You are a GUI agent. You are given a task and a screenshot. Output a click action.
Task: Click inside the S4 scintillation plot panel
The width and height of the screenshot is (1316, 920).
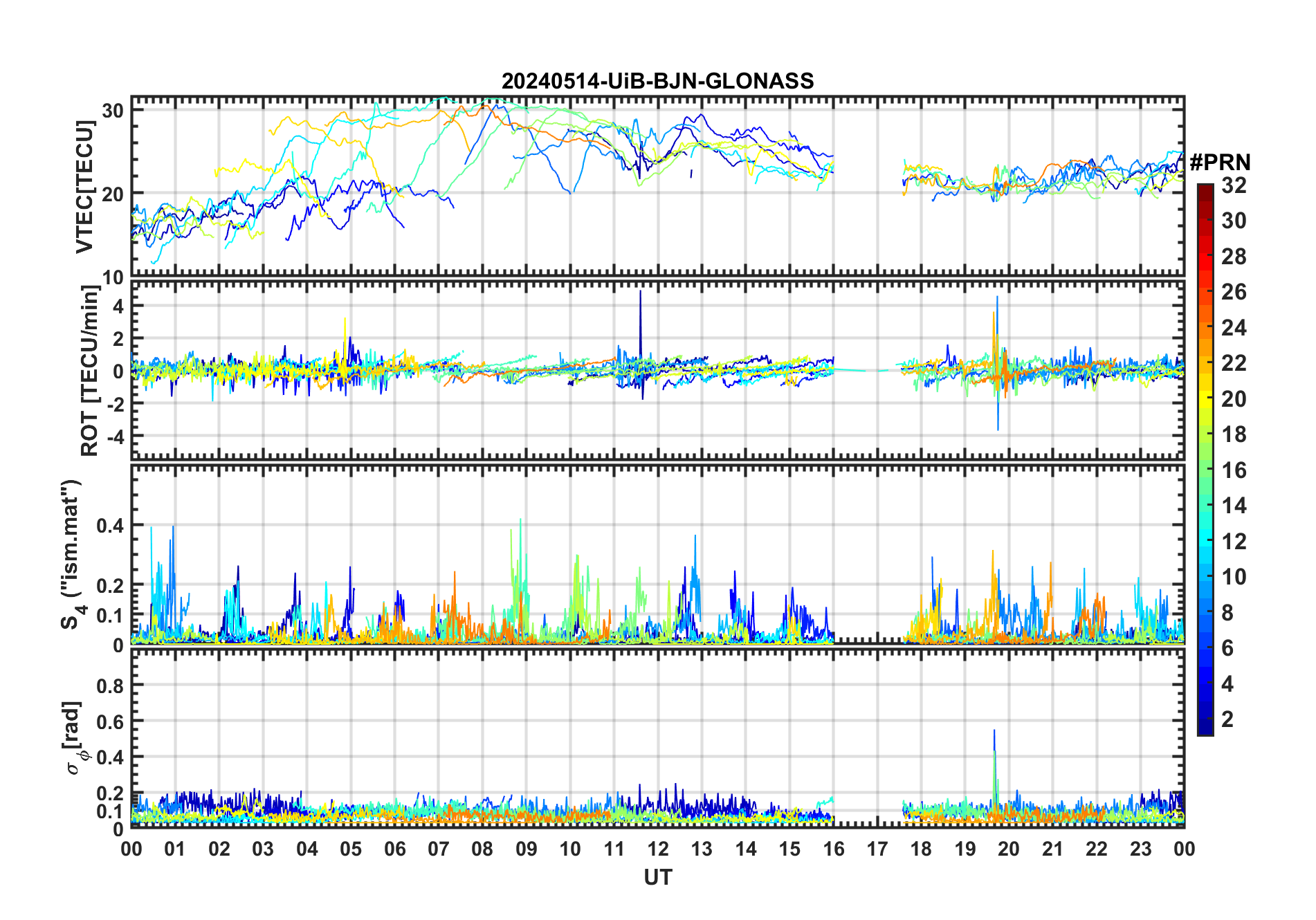pyautogui.click(x=657, y=554)
